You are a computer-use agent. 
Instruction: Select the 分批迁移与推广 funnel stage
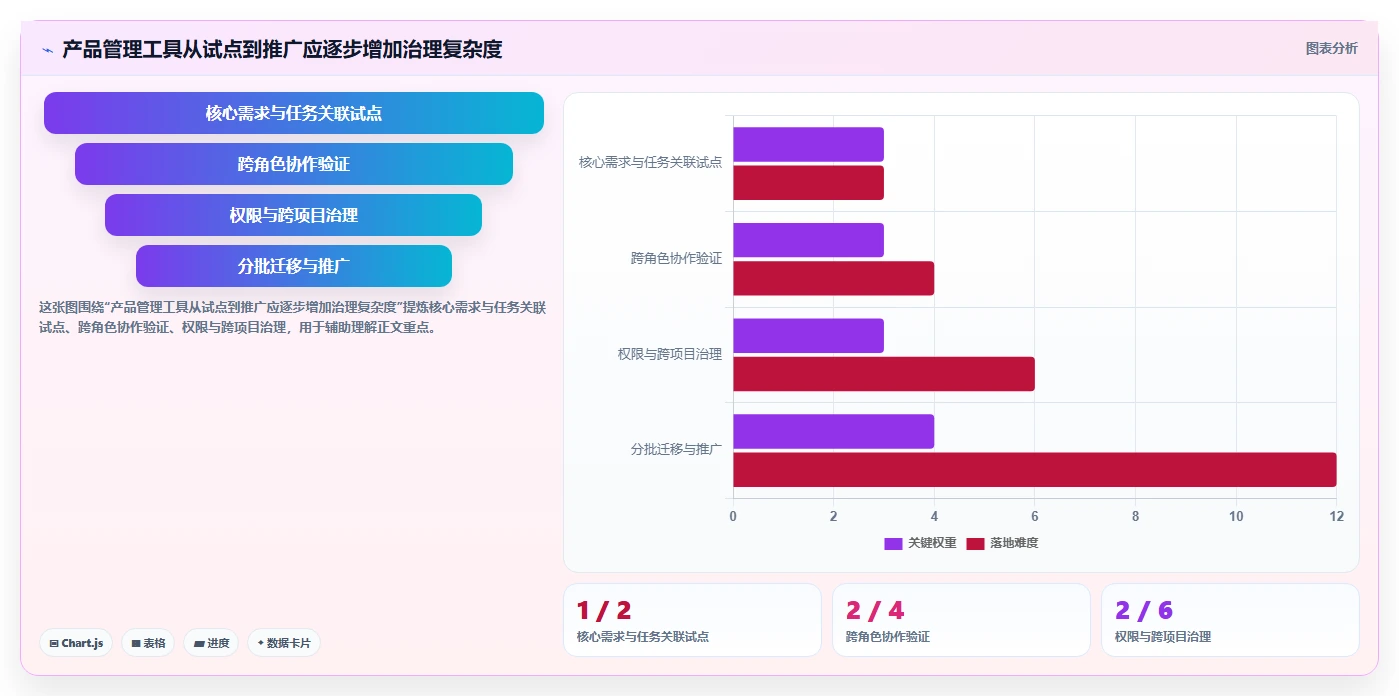[294, 266]
